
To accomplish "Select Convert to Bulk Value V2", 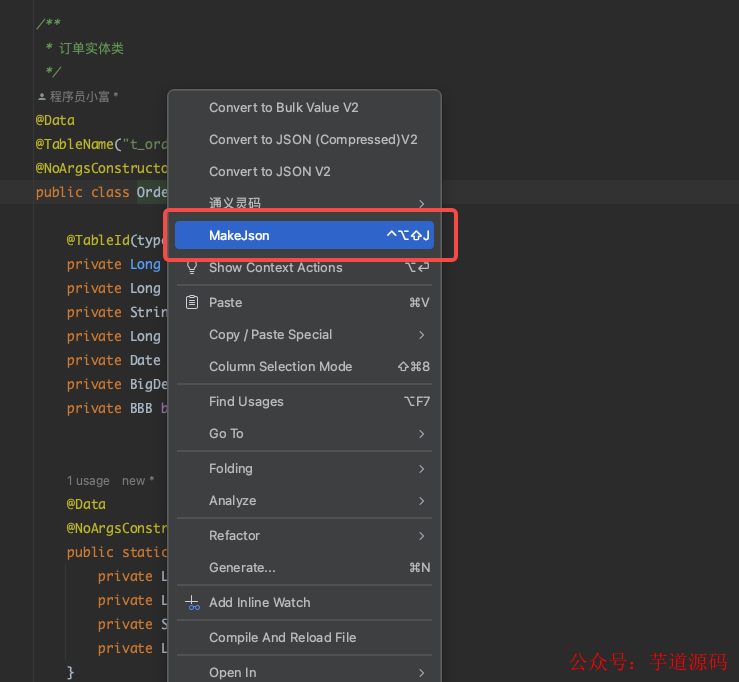I will pos(304,107).
